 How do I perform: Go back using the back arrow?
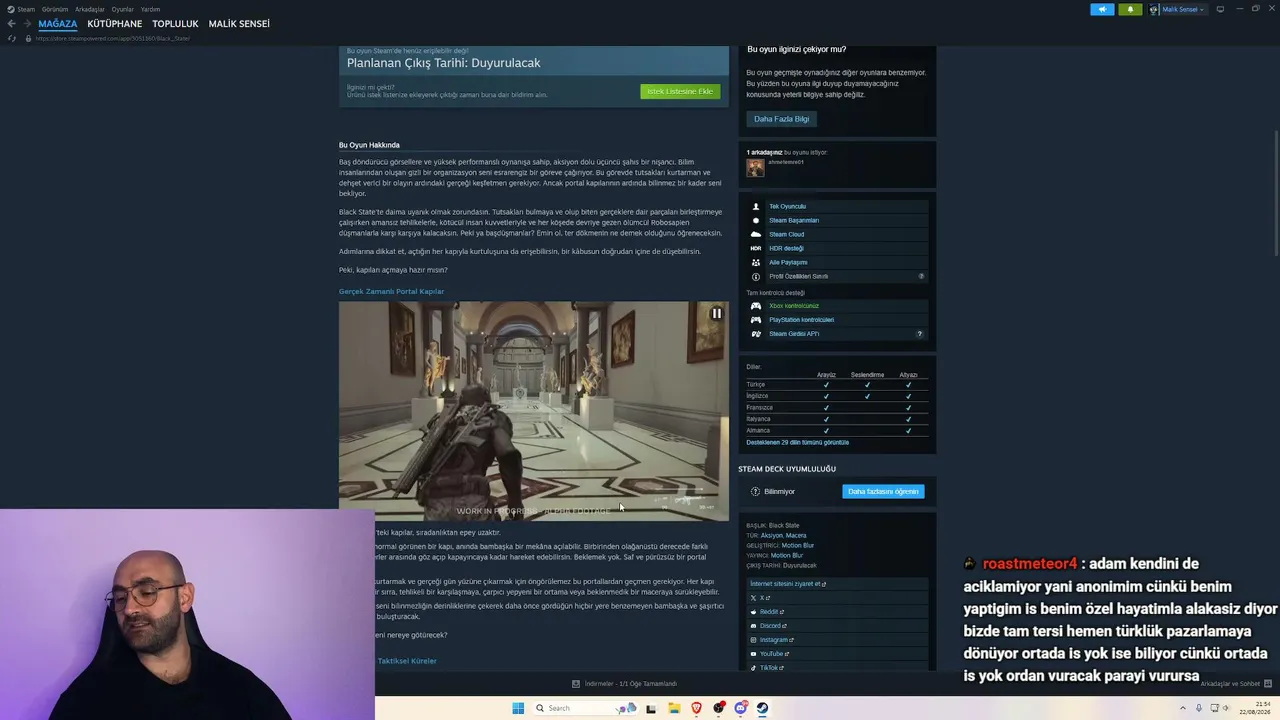[12, 24]
